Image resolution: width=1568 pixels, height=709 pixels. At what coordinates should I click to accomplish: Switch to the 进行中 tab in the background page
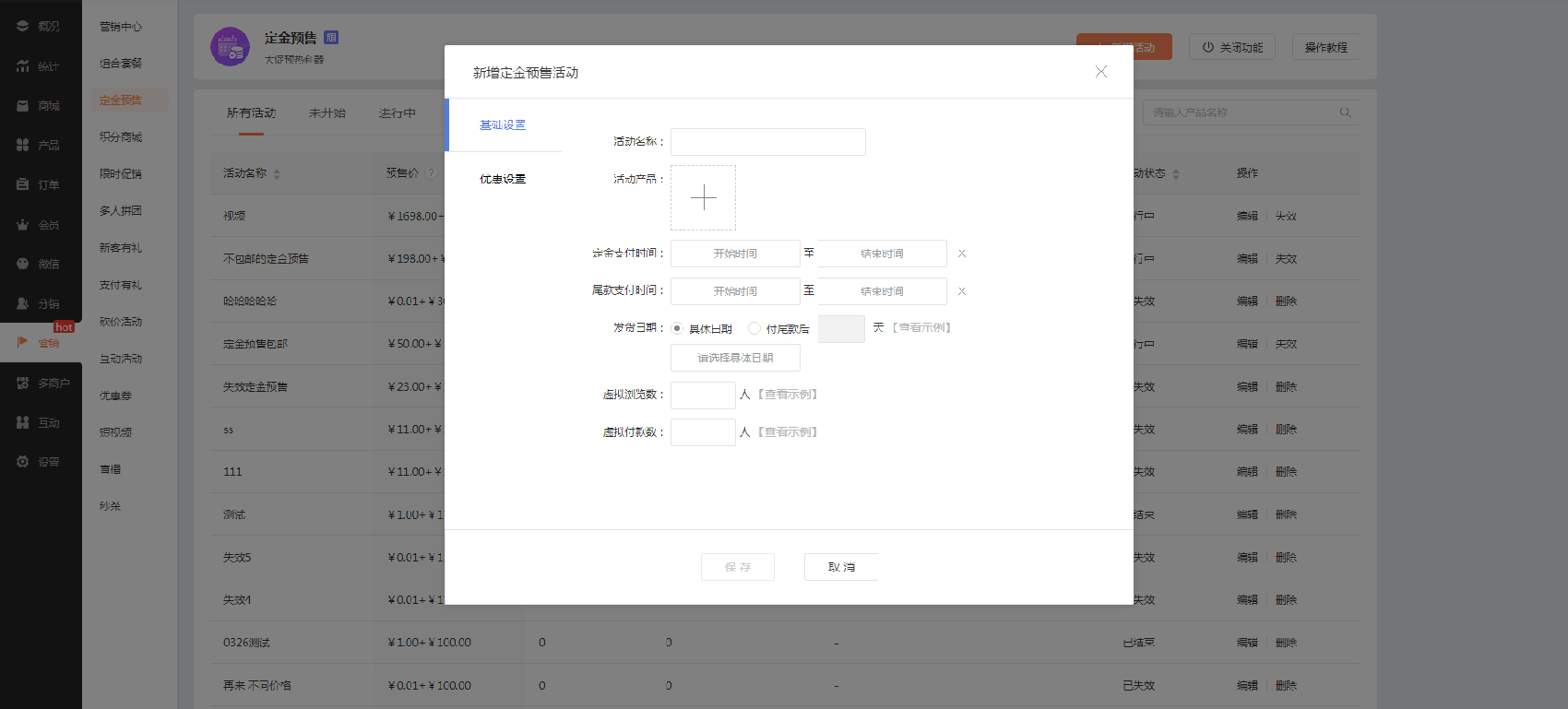coord(398,113)
